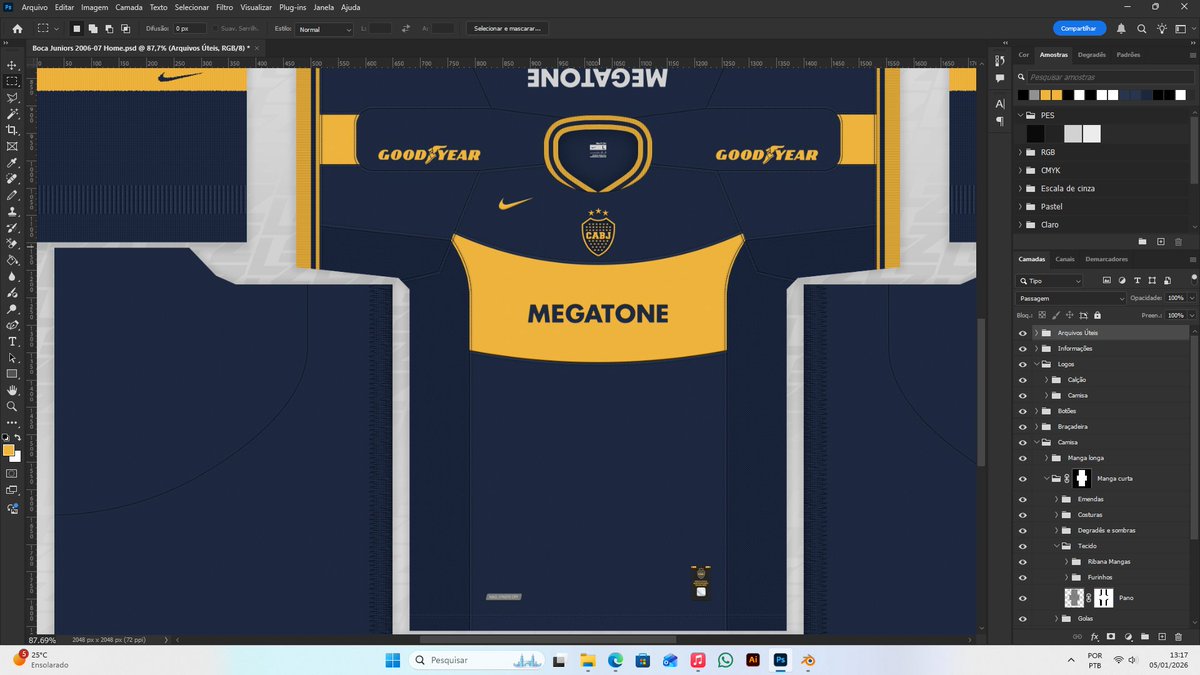Pick the yellow foreground color swatch
The image size is (1200, 675).
(x=9, y=450)
